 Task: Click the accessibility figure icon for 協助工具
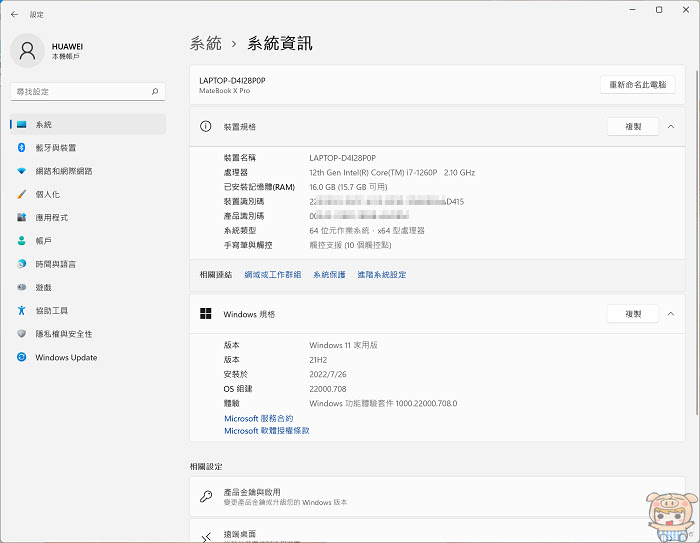(x=21, y=310)
